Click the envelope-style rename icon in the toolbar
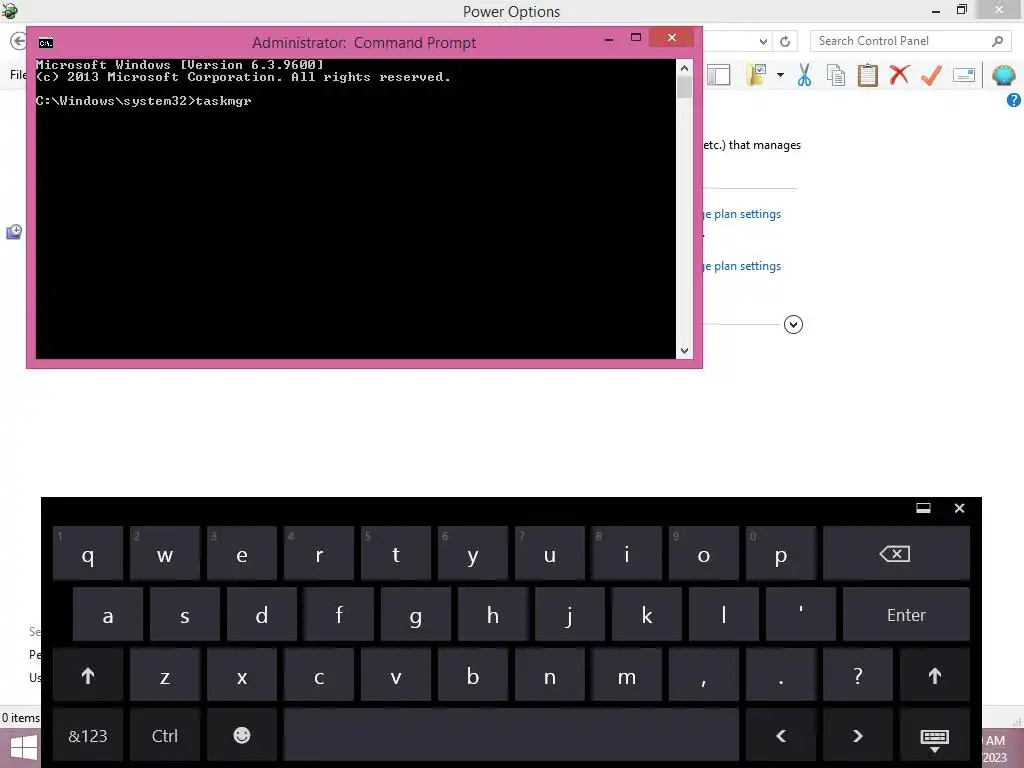 click(964, 75)
